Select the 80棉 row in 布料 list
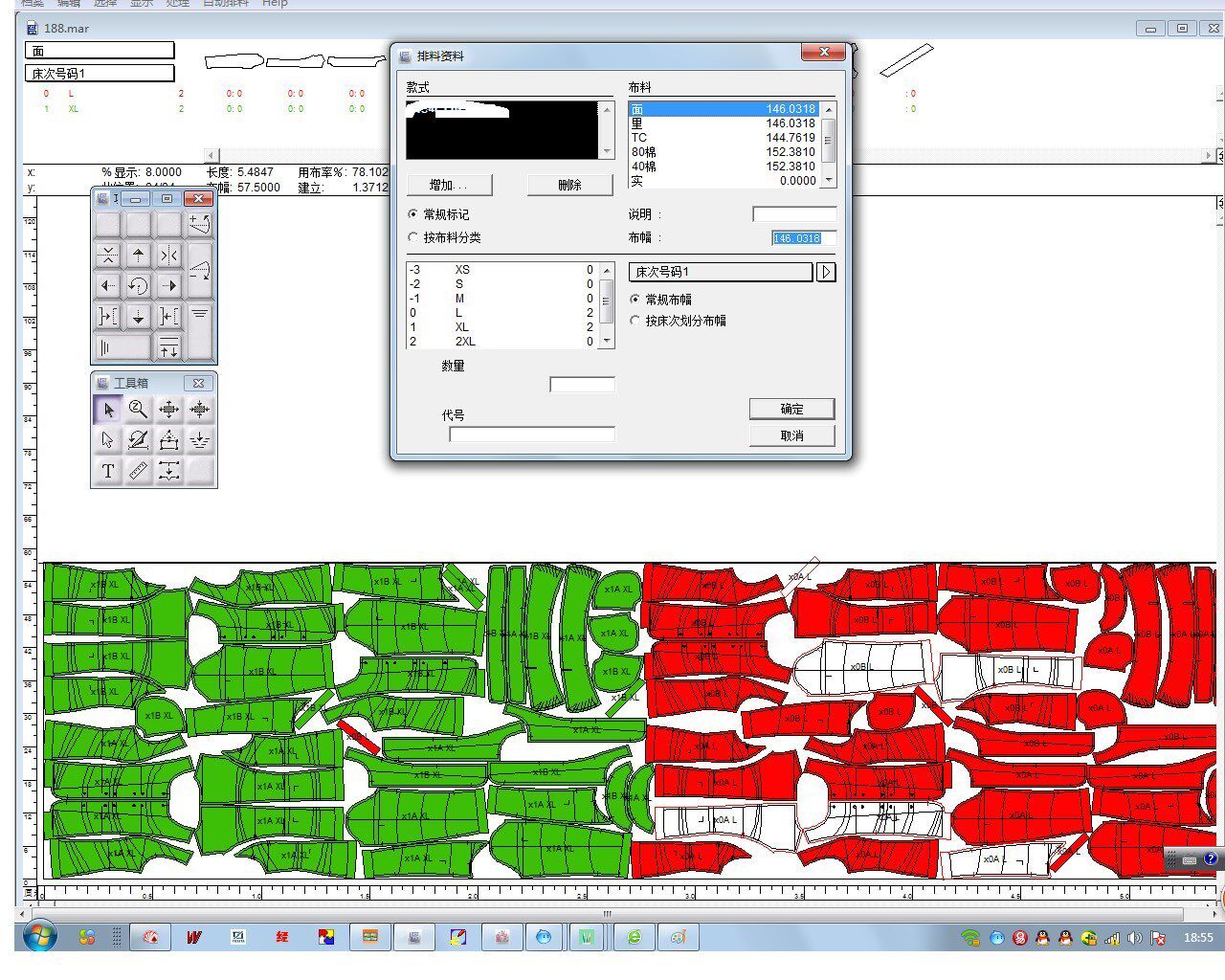Screen dimensions: 1225x980 coord(724,152)
